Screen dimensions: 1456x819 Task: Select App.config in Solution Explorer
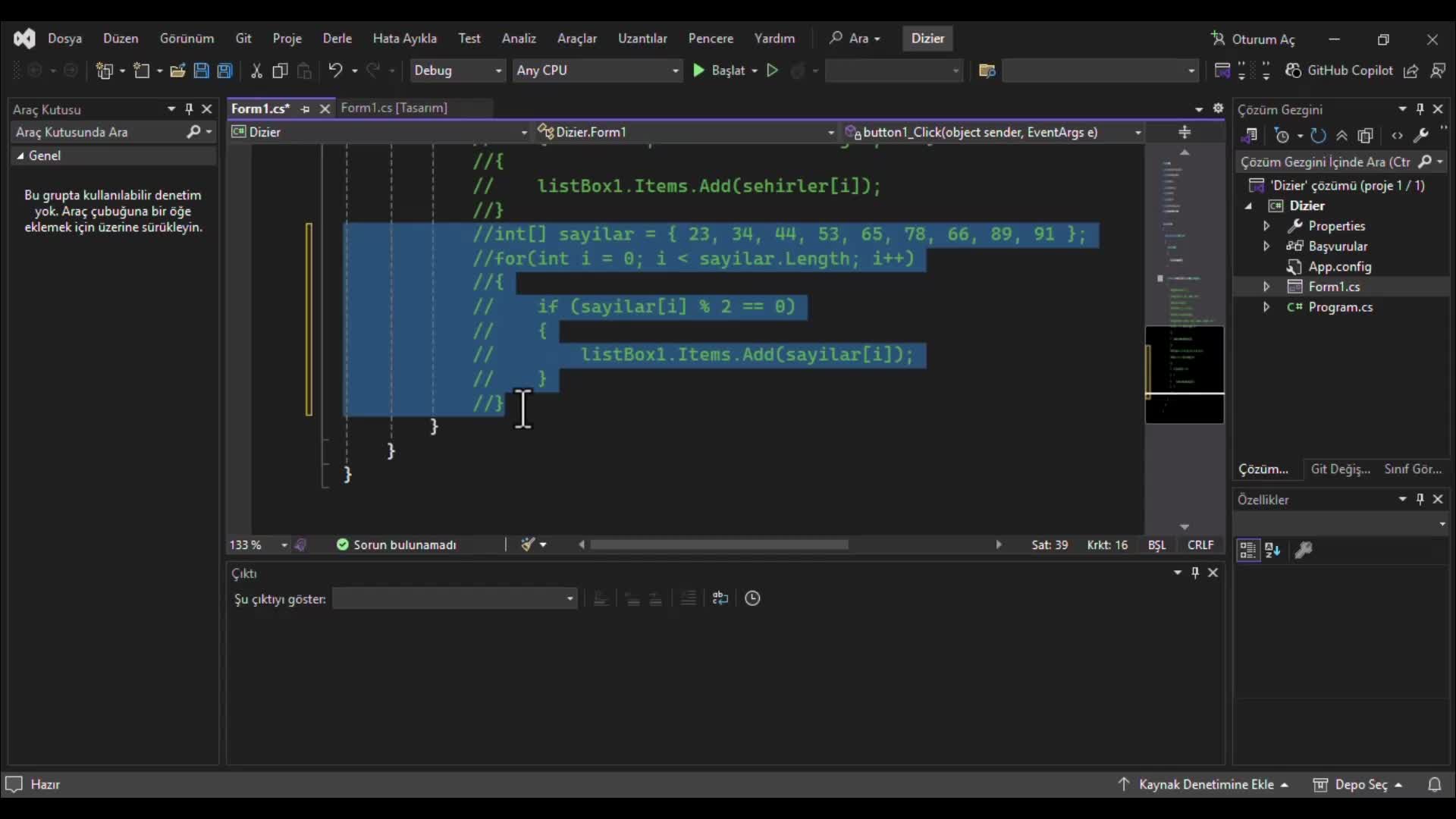tap(1338, 266)
